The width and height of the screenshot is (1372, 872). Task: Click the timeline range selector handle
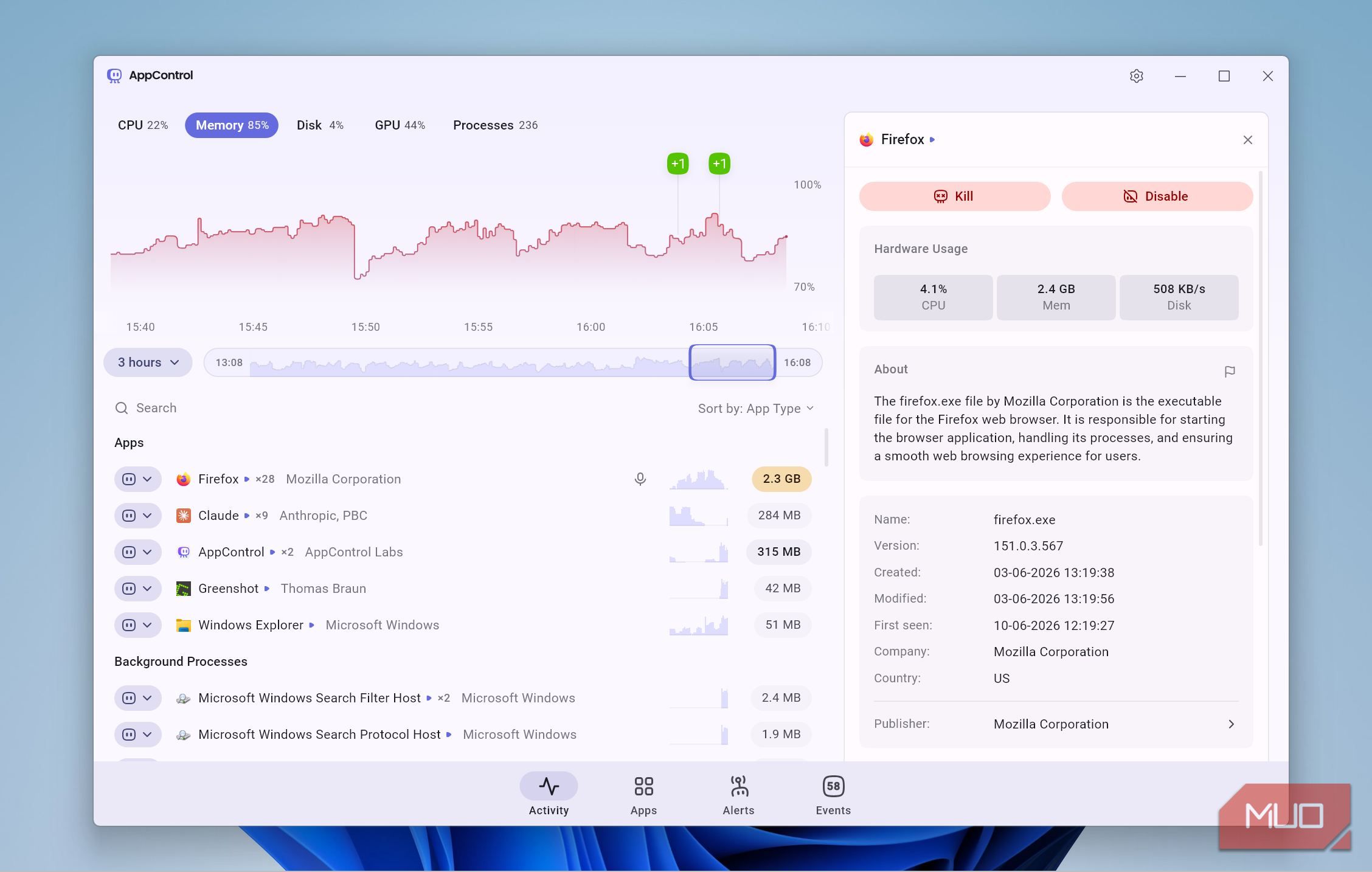(732, 362)
